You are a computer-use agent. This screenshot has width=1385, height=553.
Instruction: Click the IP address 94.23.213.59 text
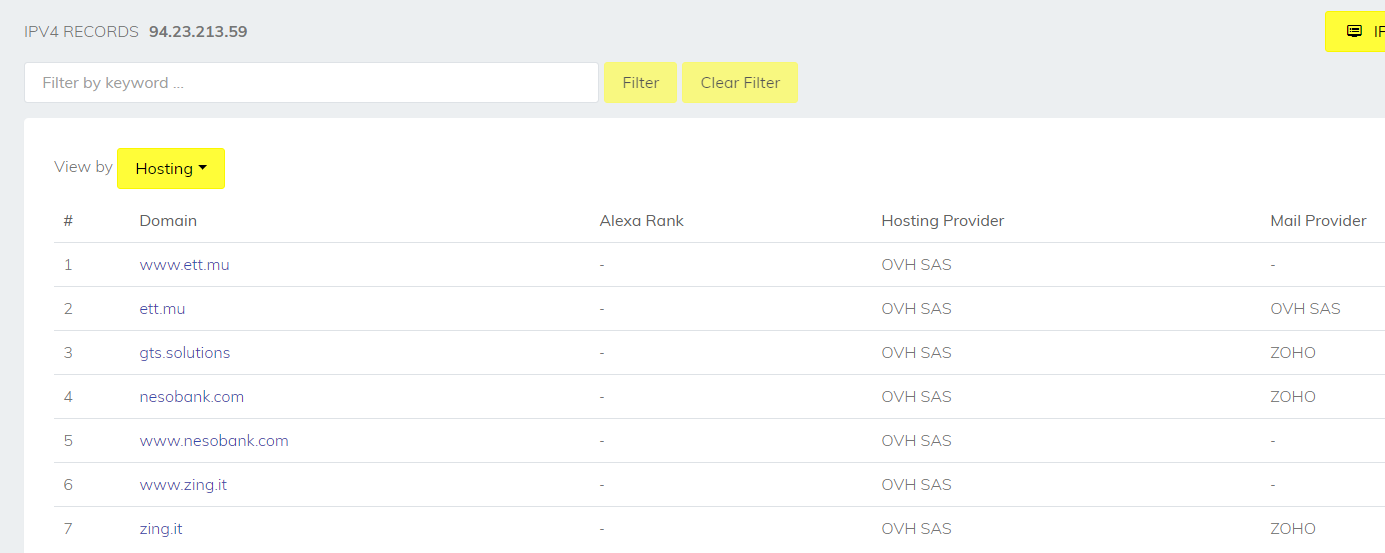198,32
